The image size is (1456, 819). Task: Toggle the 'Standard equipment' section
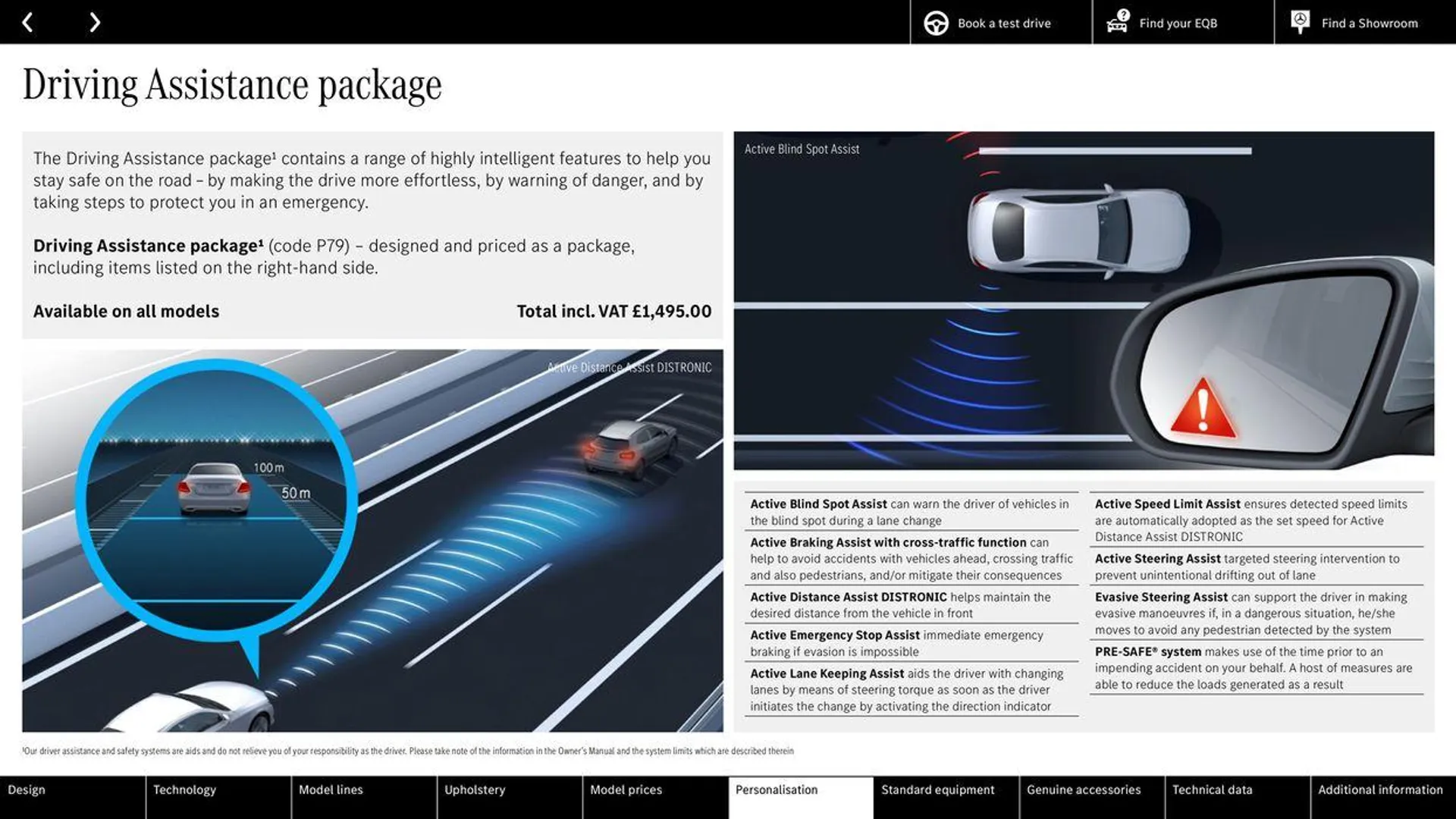coord(937,790)
